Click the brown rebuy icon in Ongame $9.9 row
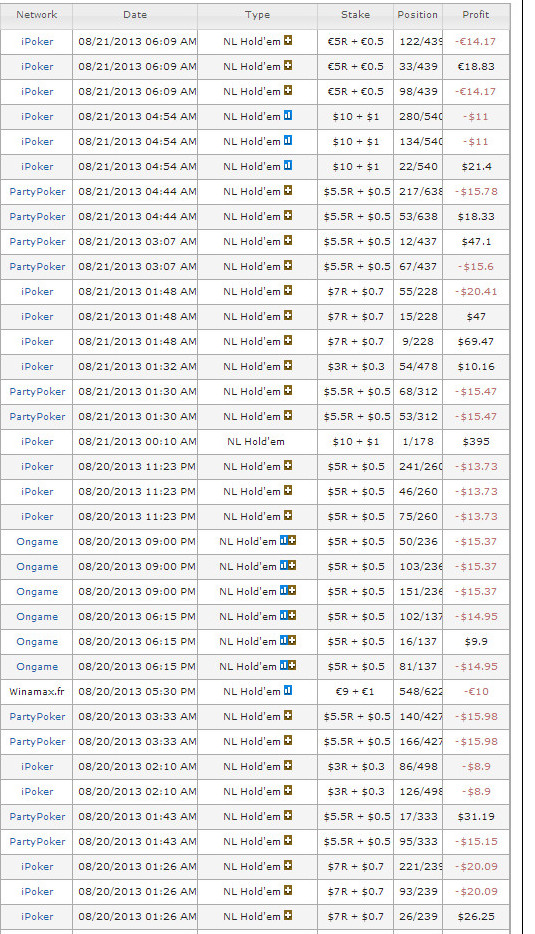 (x=292, y=641)
